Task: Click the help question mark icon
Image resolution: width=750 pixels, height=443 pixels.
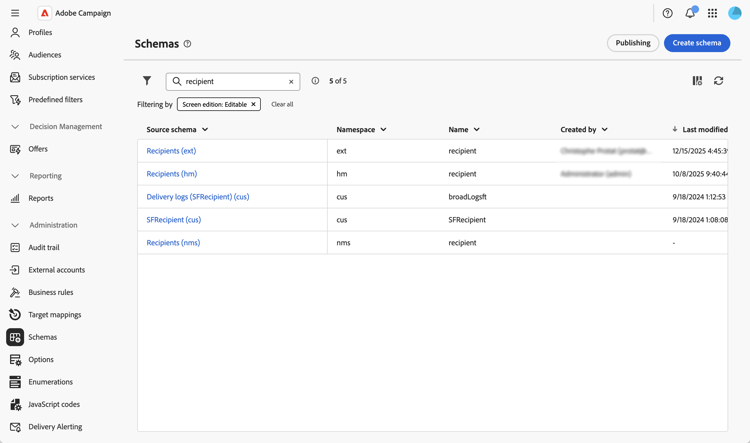Action: coord(668,13)
